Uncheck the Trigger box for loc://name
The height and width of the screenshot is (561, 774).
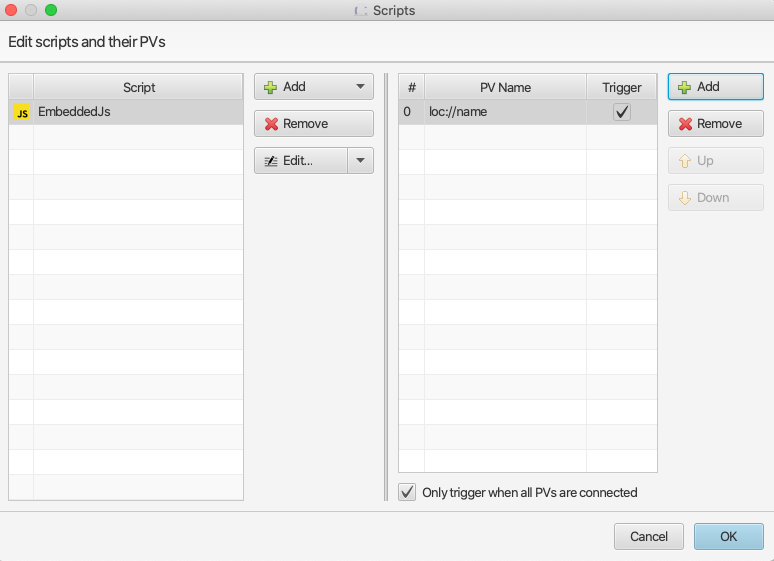pos(622,112)
